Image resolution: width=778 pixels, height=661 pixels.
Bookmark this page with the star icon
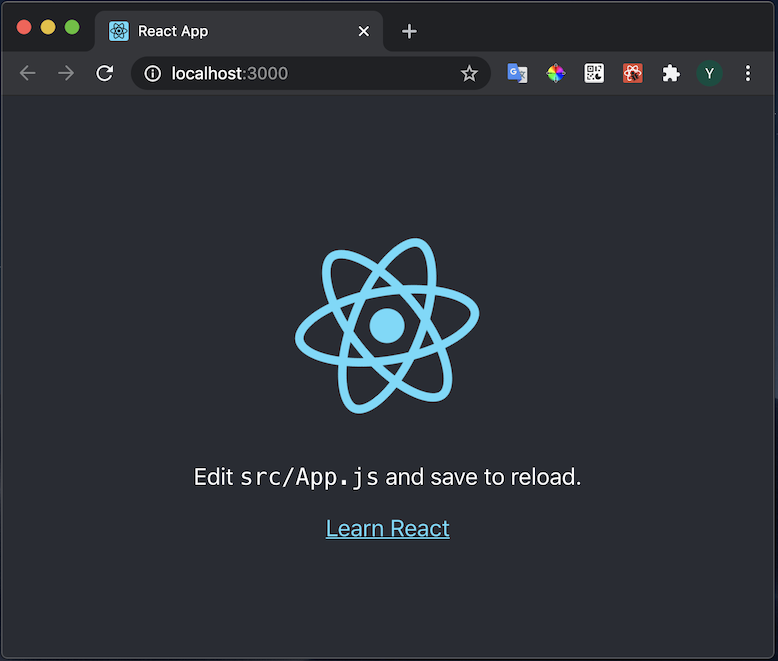[x=469, y=73]
